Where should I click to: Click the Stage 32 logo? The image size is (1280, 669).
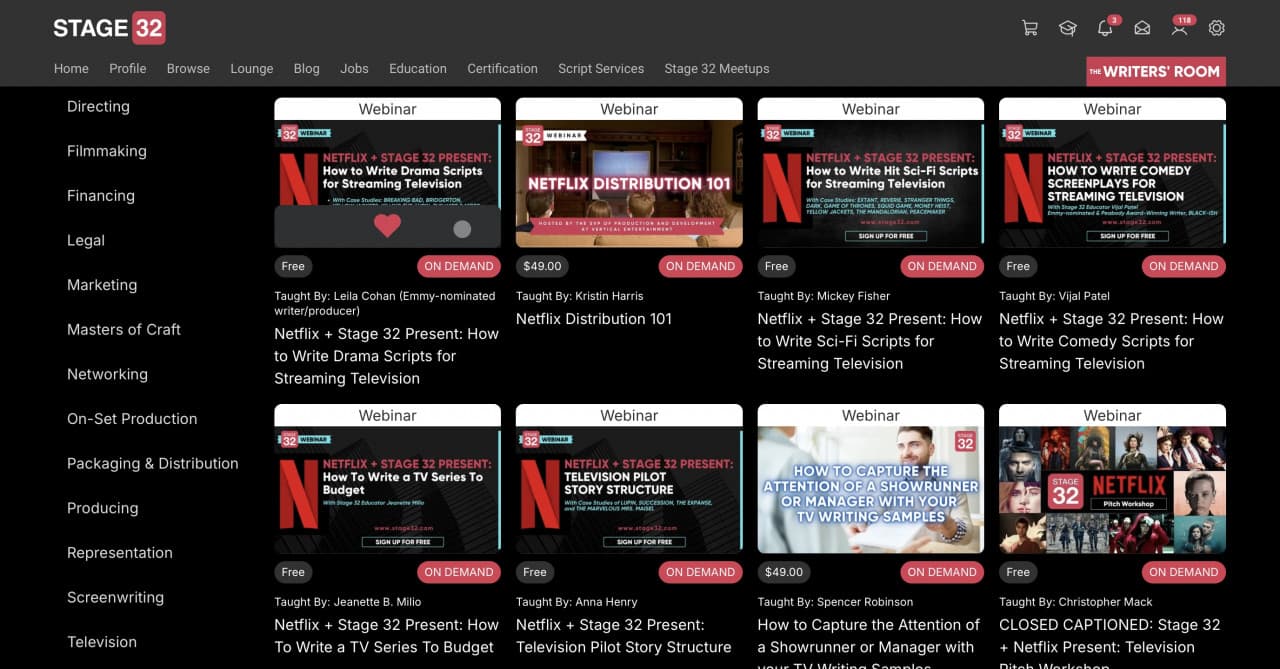coord(109,28)
